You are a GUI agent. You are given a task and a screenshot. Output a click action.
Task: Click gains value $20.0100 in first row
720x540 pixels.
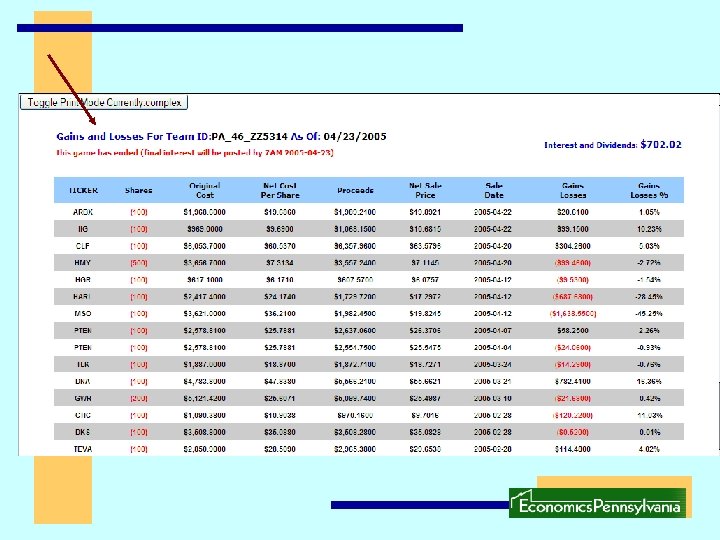pyautogui.click(x=573, y=212)
